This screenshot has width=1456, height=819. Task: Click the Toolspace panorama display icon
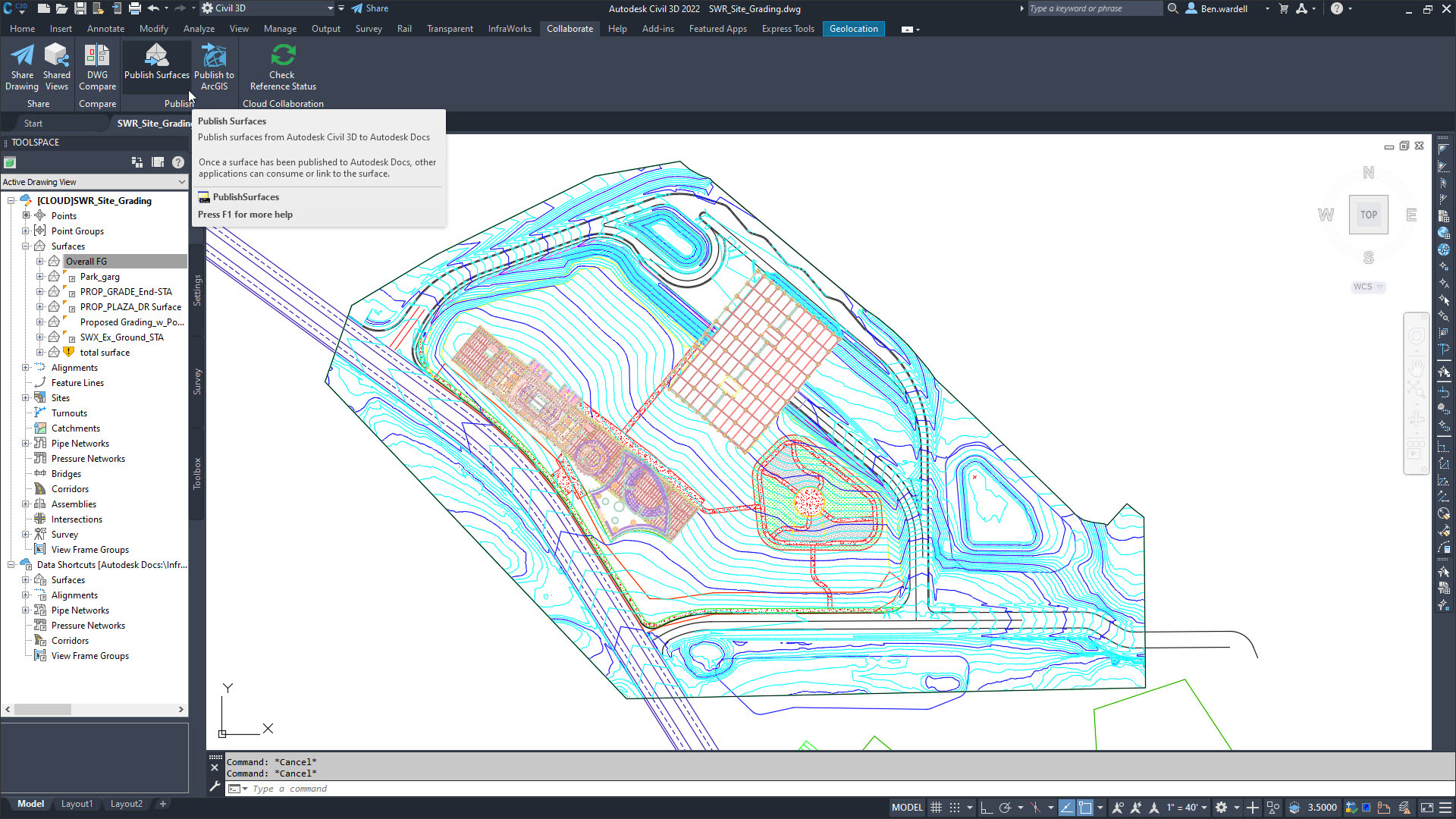tap(158, 162)
